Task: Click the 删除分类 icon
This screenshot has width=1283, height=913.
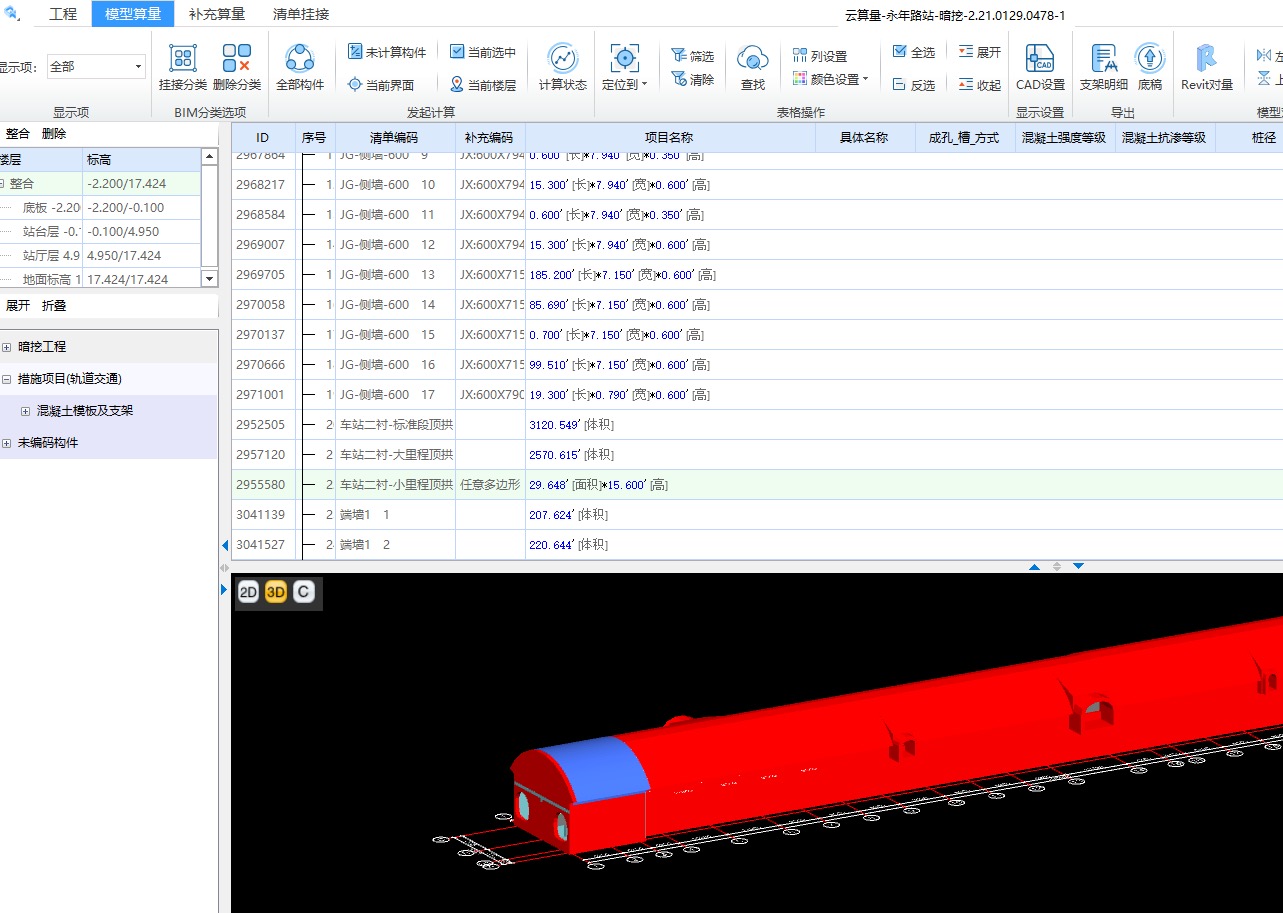Action: [237, 58]
